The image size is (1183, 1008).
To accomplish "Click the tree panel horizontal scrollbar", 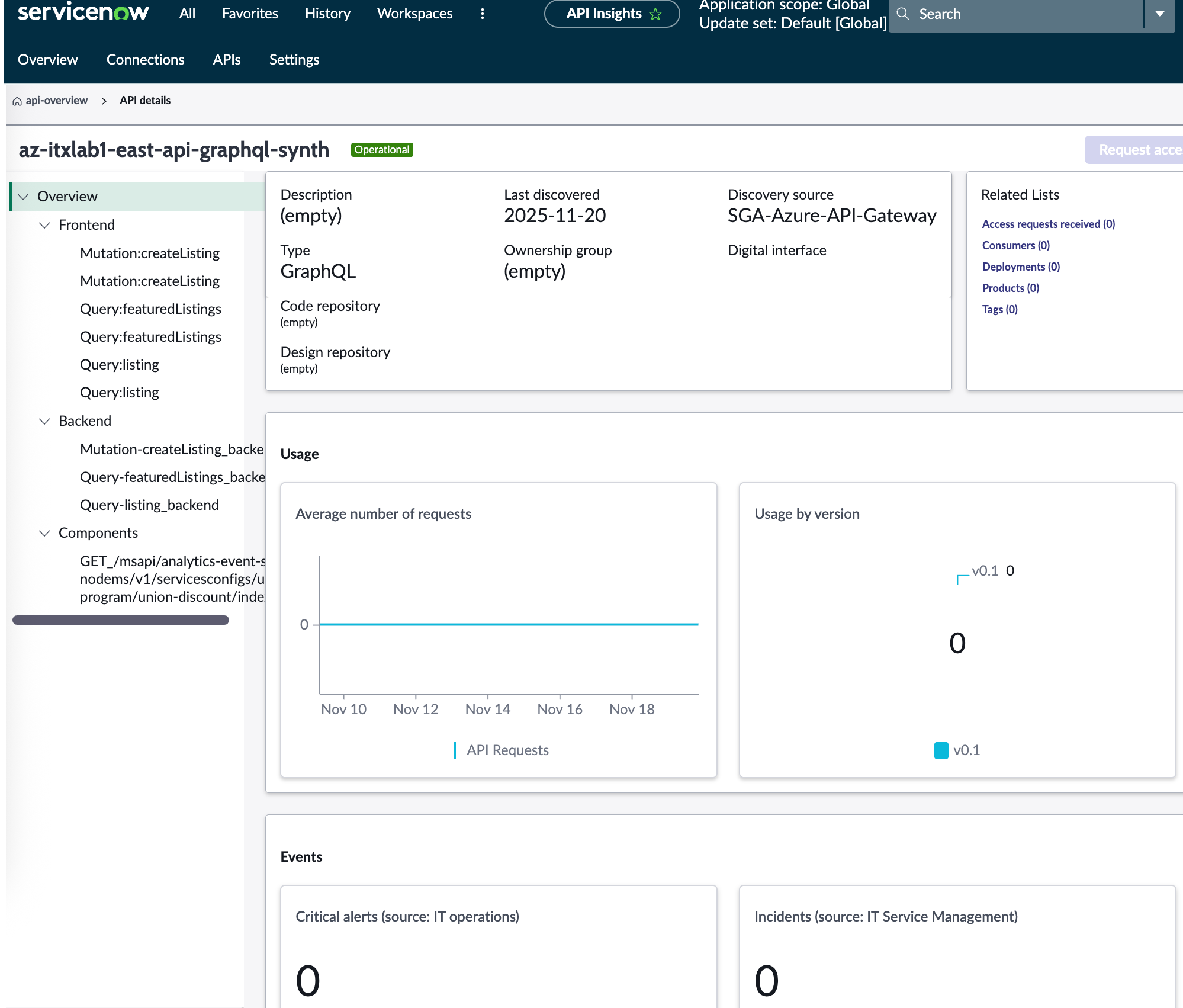I will 121,620.
